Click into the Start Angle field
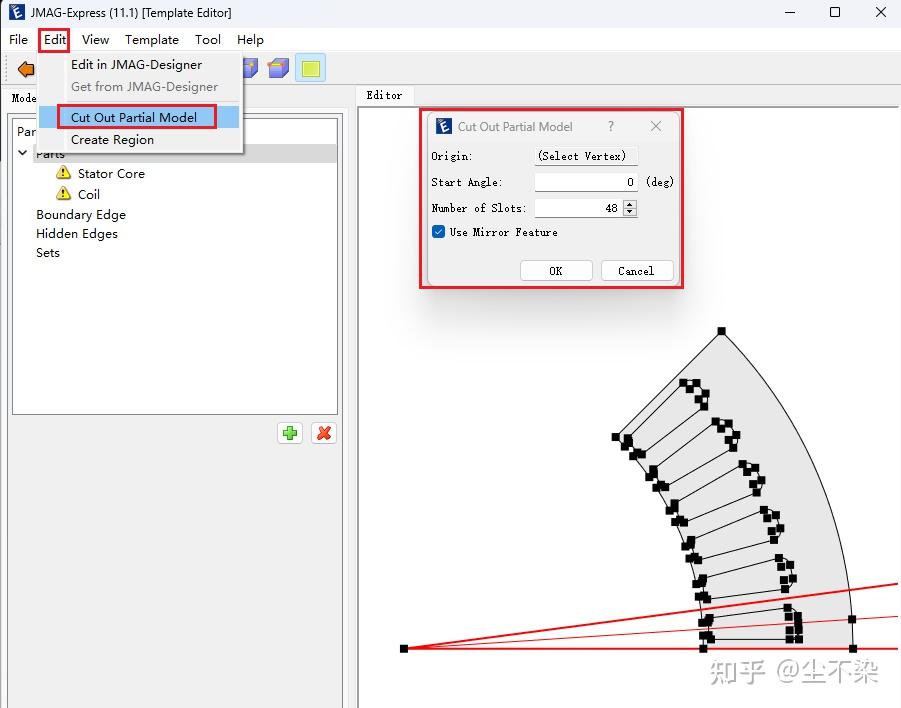 (x=586, y=182)
